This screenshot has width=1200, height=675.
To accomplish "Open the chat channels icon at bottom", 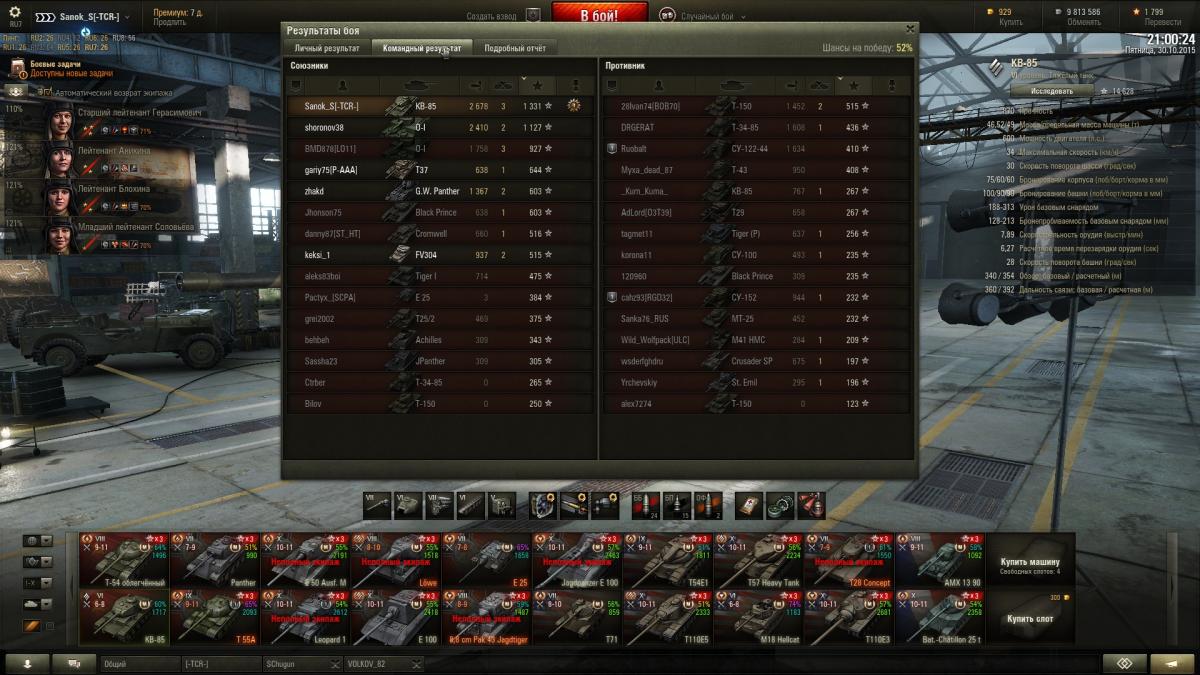I will tap(74, 664).
